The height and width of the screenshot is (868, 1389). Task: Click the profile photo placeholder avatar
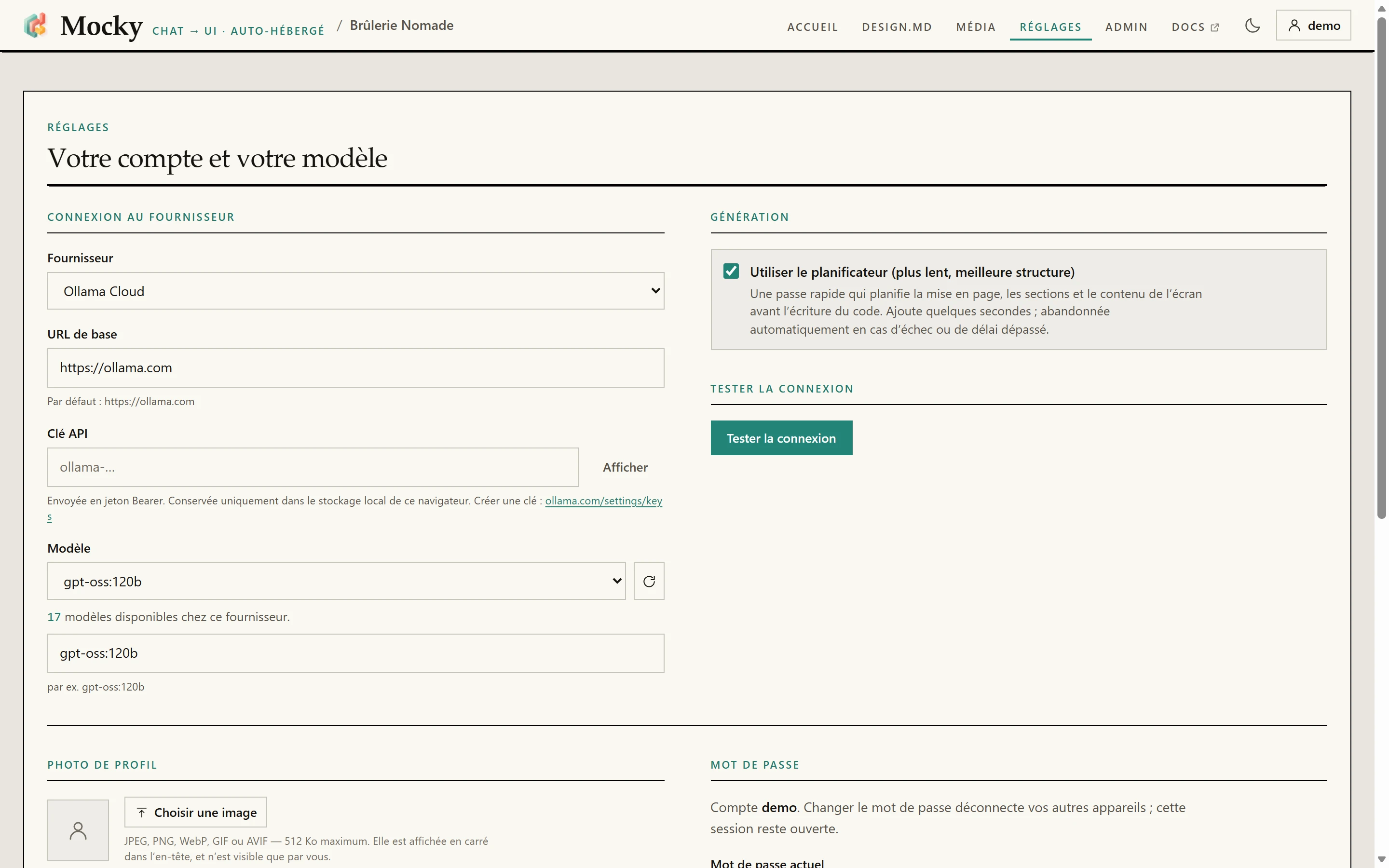click(x=78, y=830)
